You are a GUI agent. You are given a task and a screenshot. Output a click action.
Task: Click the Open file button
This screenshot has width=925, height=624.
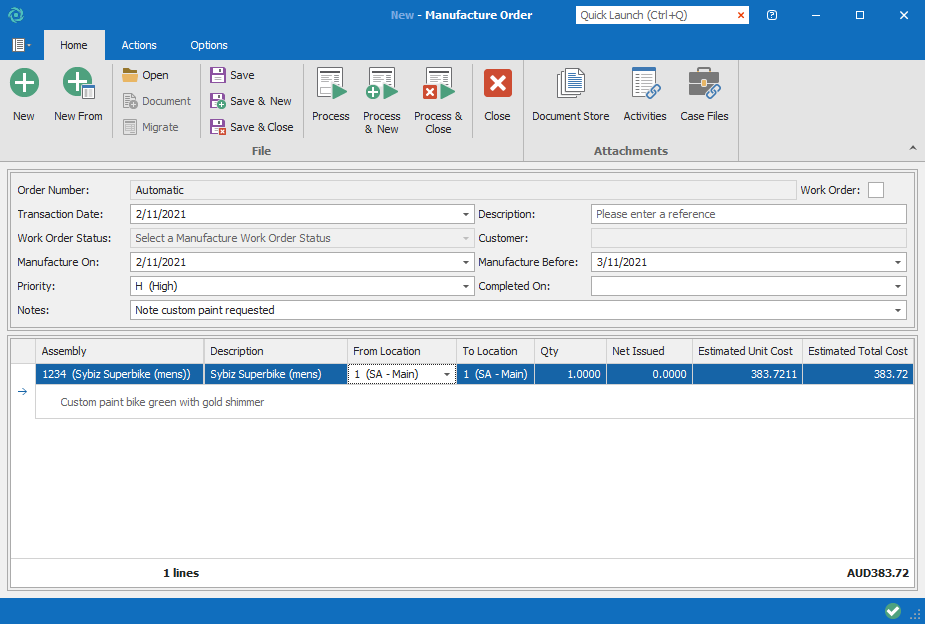[146, 75]
